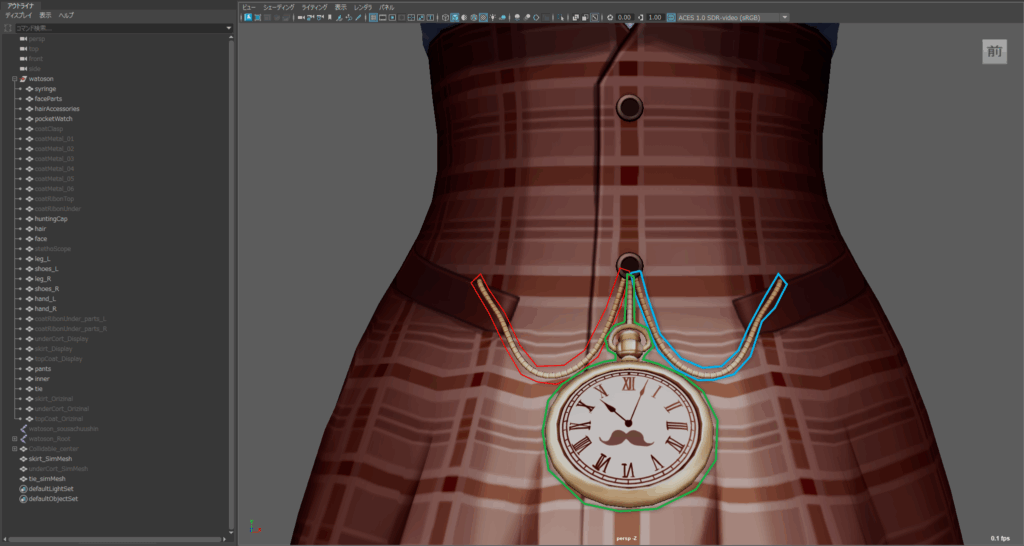Open the ディスプレイ menu in the outliner

coord(20,16)
